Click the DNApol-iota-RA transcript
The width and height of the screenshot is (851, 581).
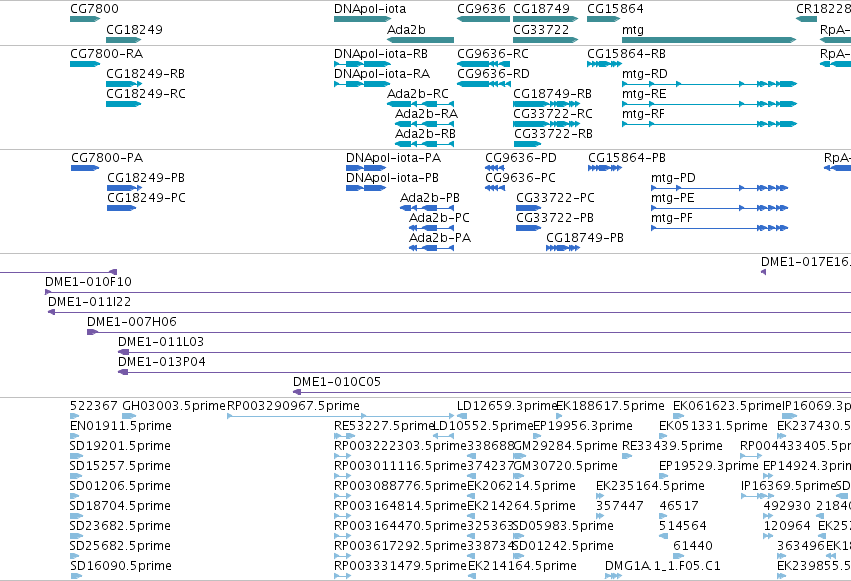pyautogui.click(x=363, y=84)
